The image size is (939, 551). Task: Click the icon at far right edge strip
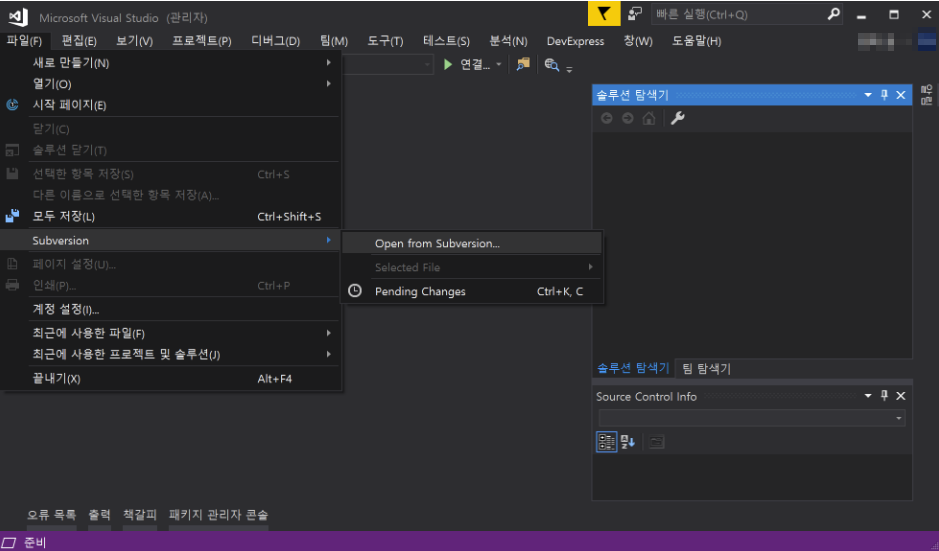tap(926, 95)
